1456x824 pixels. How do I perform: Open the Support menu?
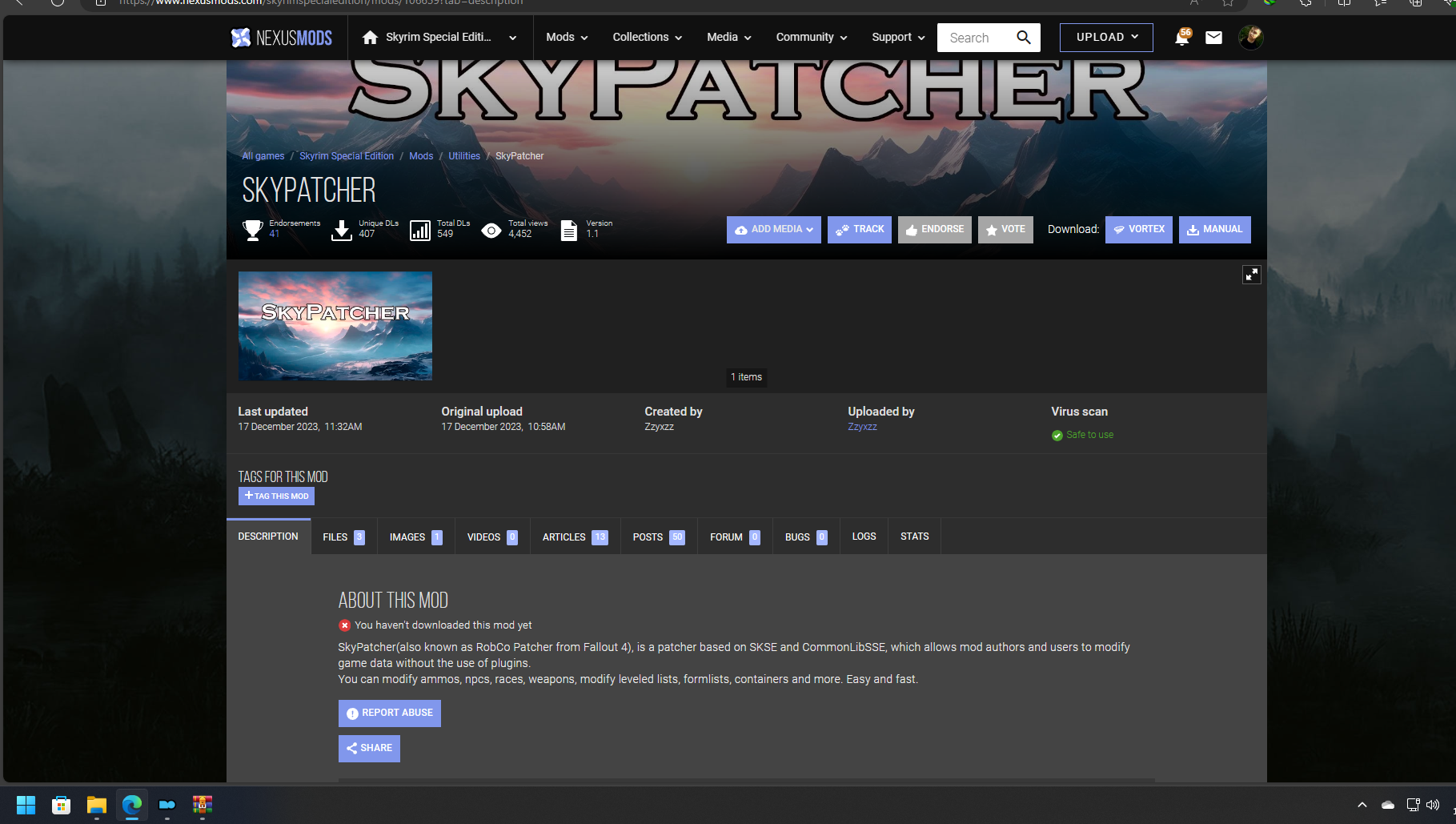tap(898, 38)
